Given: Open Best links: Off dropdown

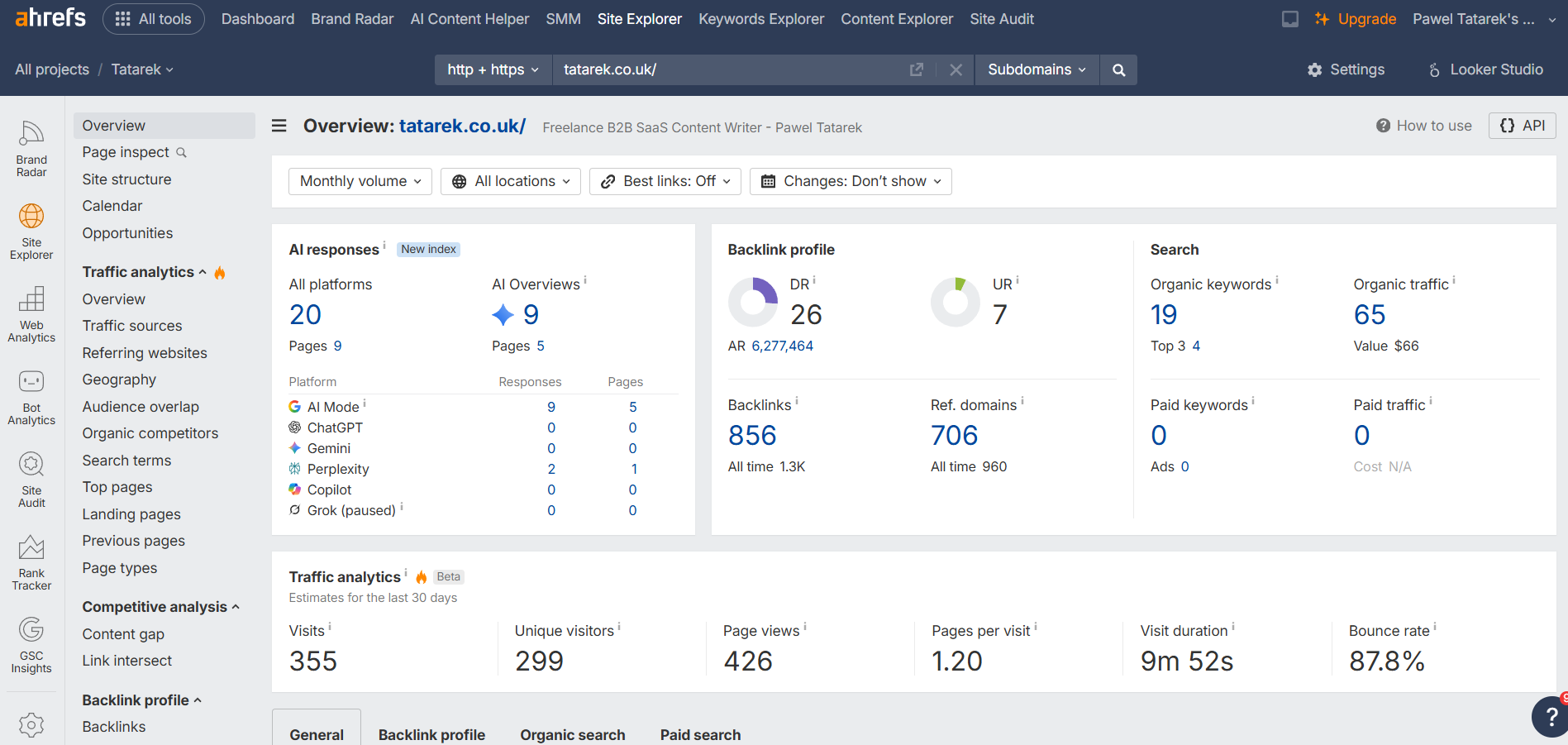Looking at the screenshot, I should pyautogui.click(x=665, y=181).
